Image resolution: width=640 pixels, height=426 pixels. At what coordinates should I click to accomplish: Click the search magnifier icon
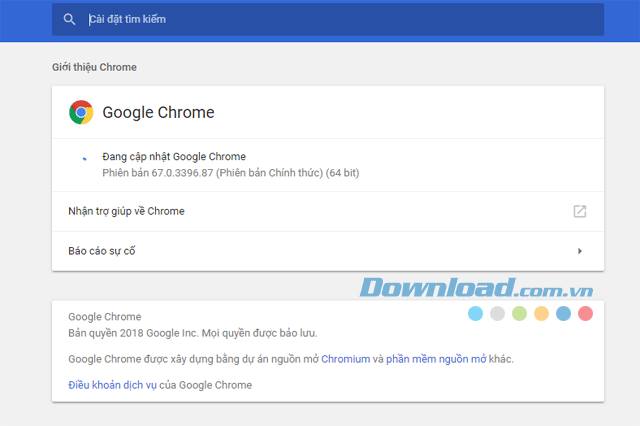click(69, 19)
